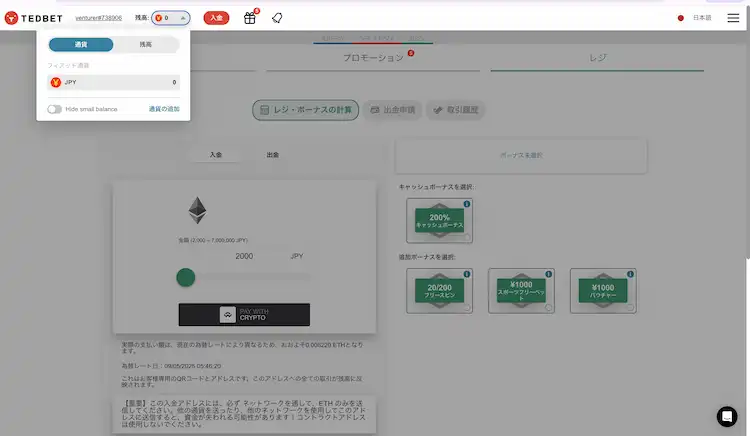
Task: Open the プロモーション tab
Action: click(x=373, y=58)
